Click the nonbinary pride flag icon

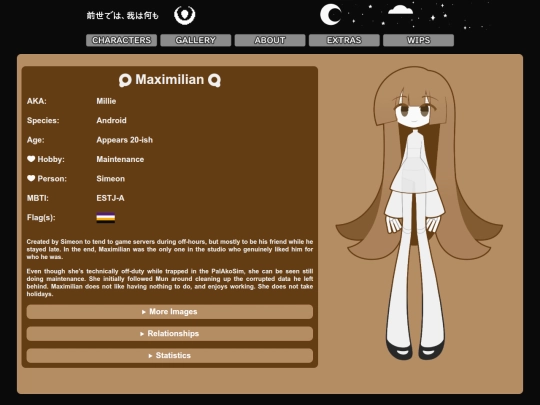[106, 218]
